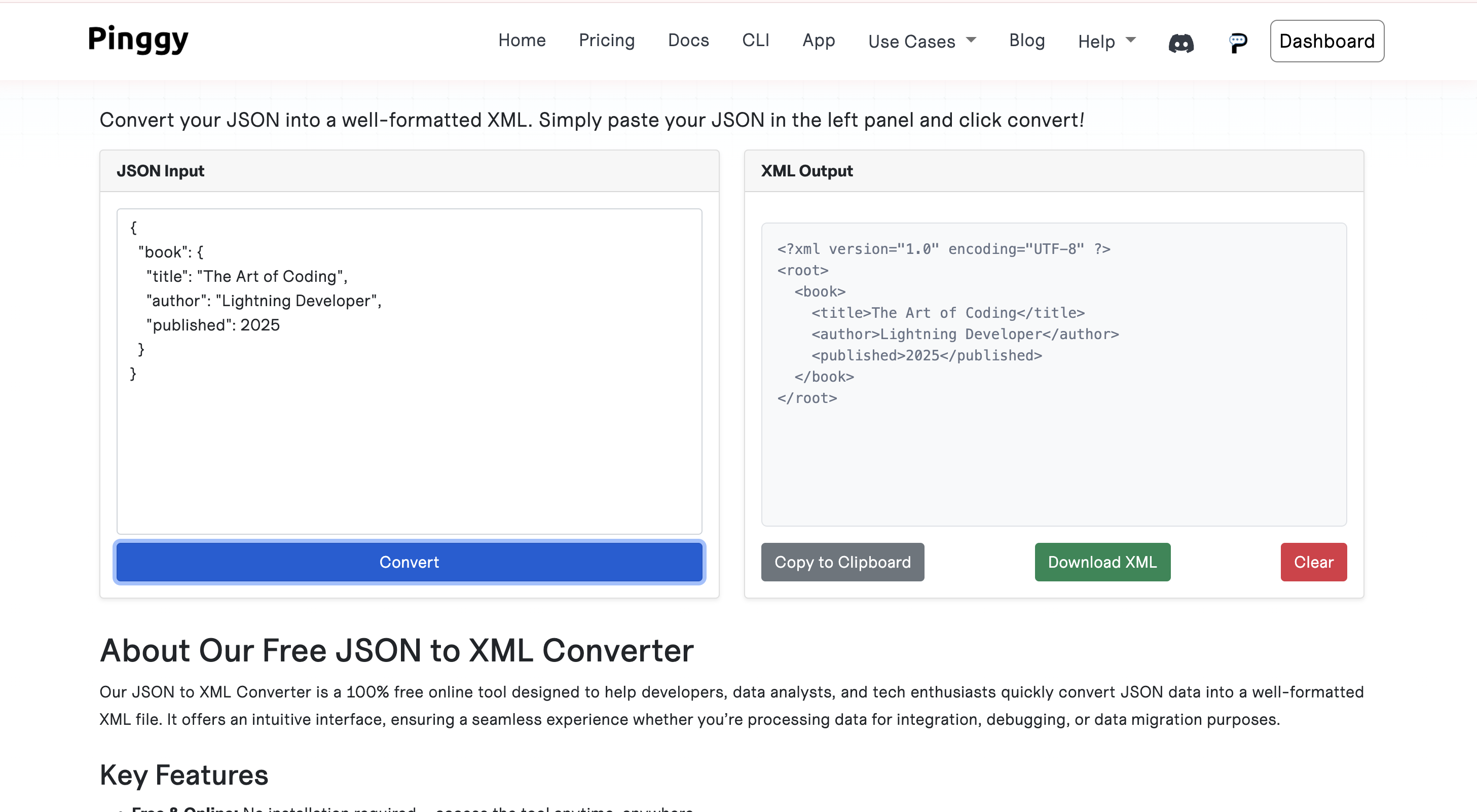Expand the Help dropdown menu
Image resolution: width=1477 pixels, height=812 pixels.
(1106, 41)
